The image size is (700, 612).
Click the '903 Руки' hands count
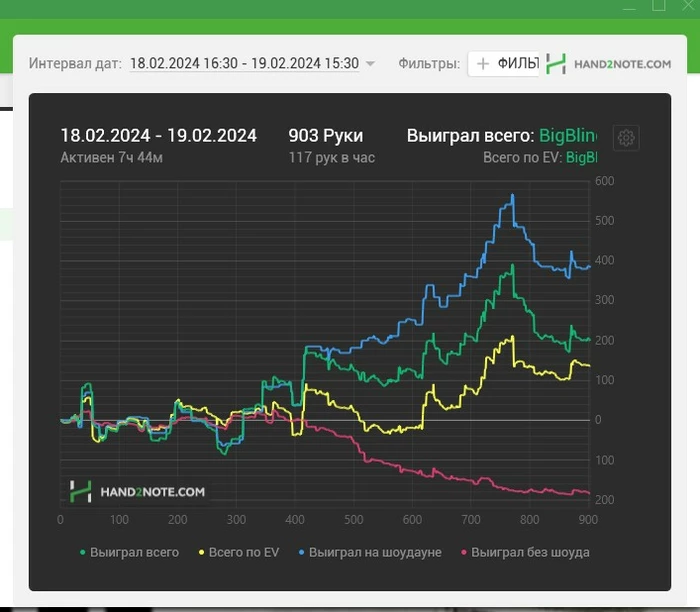[x=326, y=136]
